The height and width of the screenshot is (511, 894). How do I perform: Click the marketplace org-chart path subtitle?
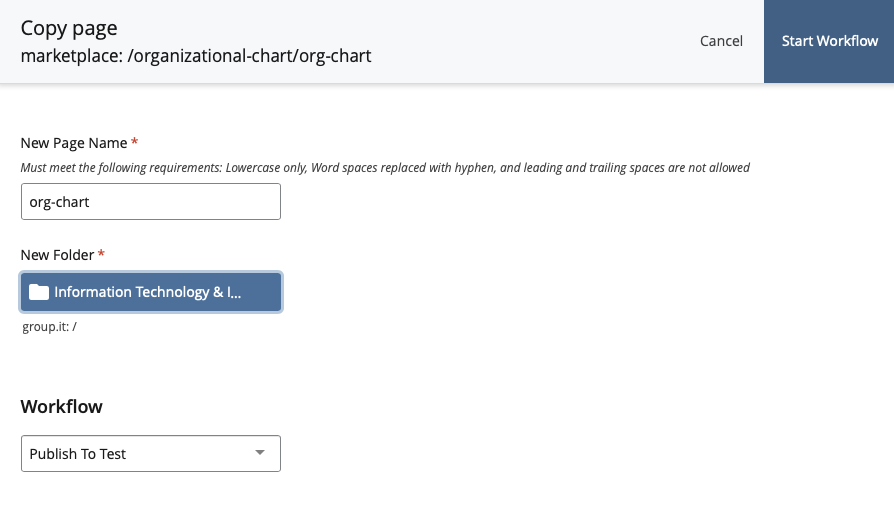(196, 56)
